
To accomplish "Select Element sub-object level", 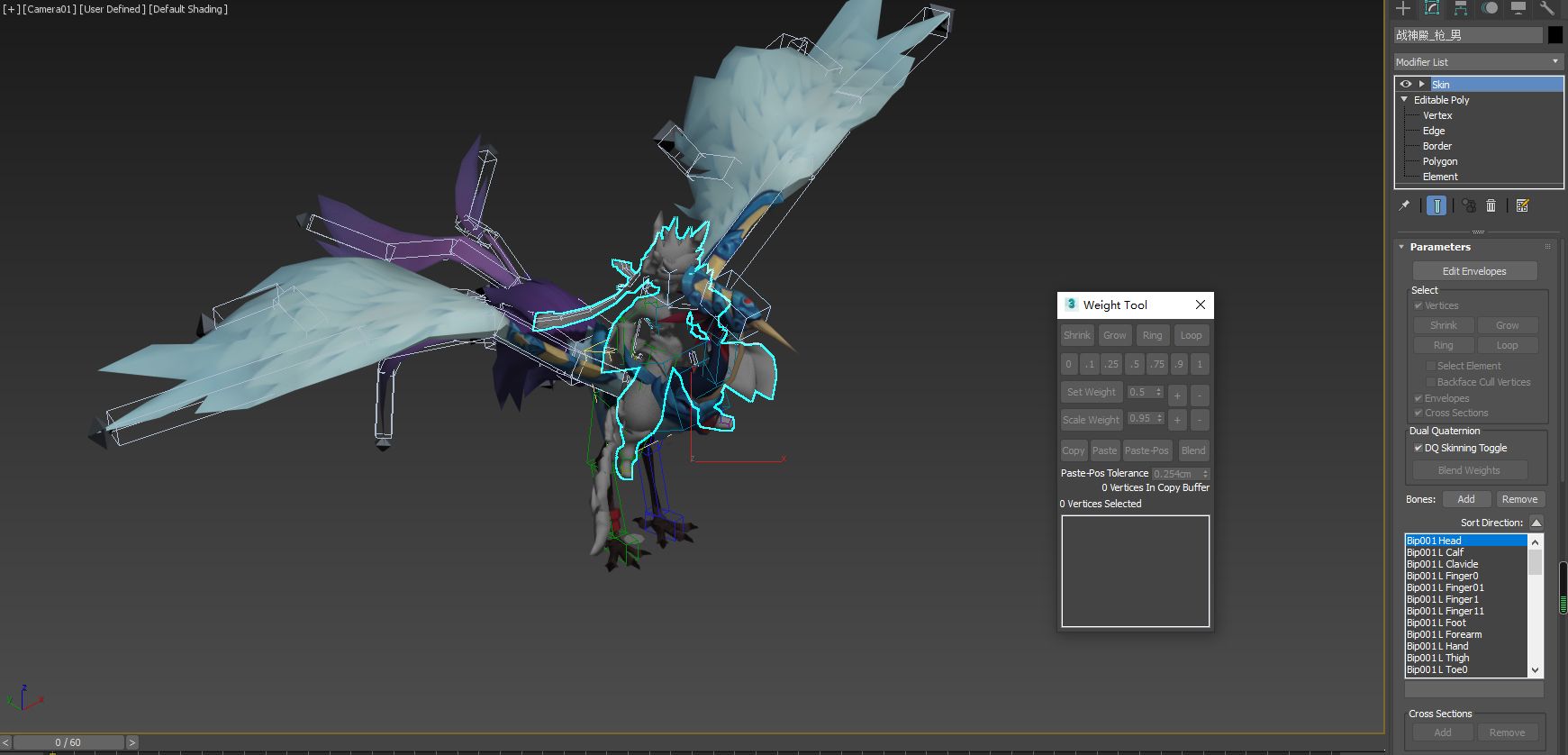I will 1440,177.
